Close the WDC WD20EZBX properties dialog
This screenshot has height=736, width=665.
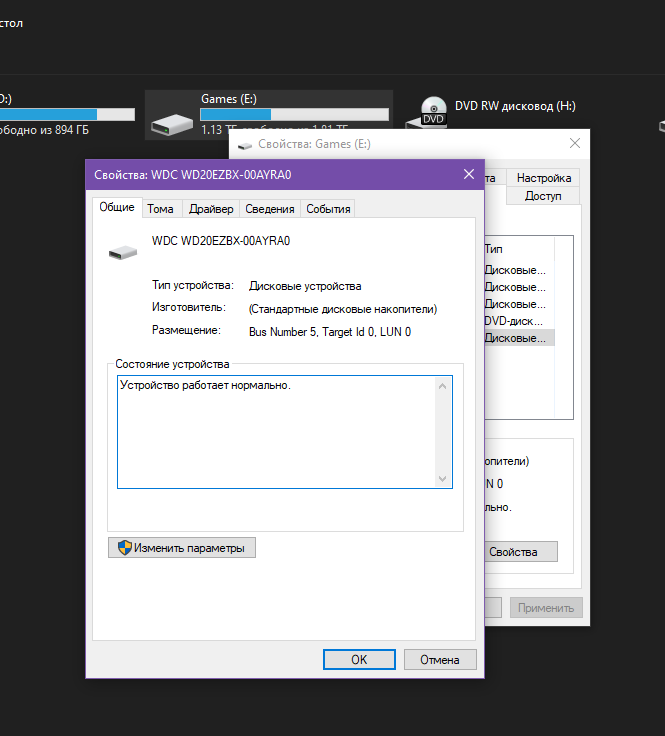point(468,174)
